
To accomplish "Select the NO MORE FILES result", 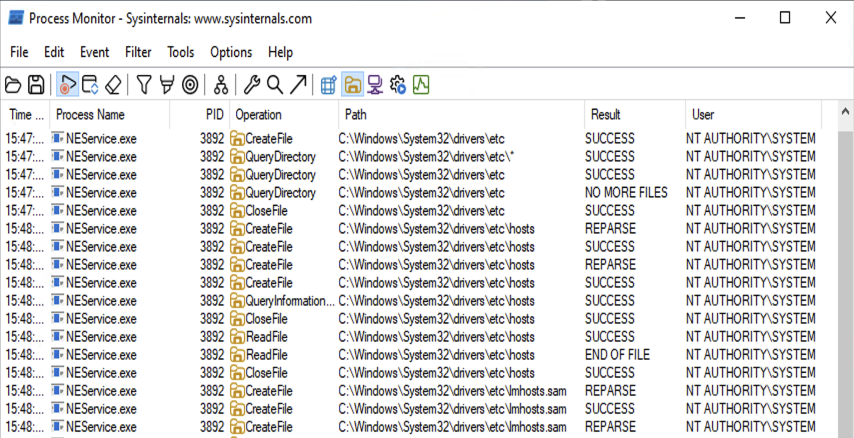I will pos(626,193).
